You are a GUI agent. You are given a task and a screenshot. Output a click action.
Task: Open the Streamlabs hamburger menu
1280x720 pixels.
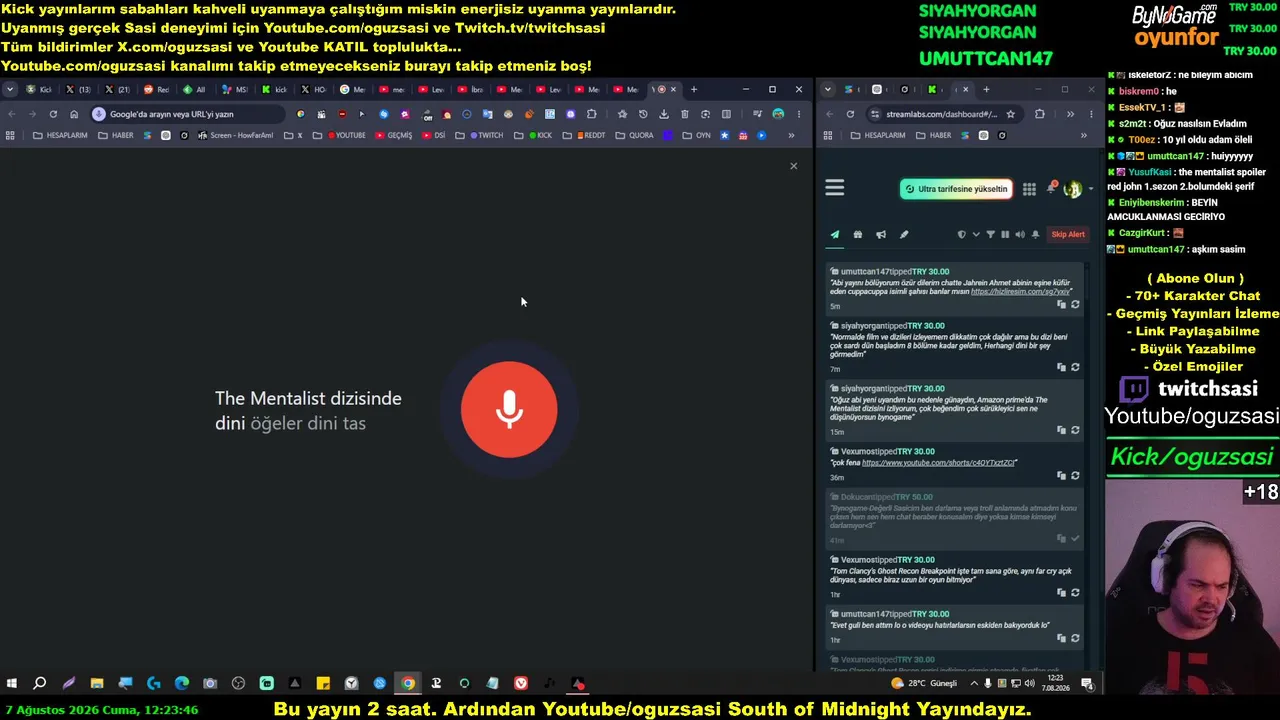(835, 188)
